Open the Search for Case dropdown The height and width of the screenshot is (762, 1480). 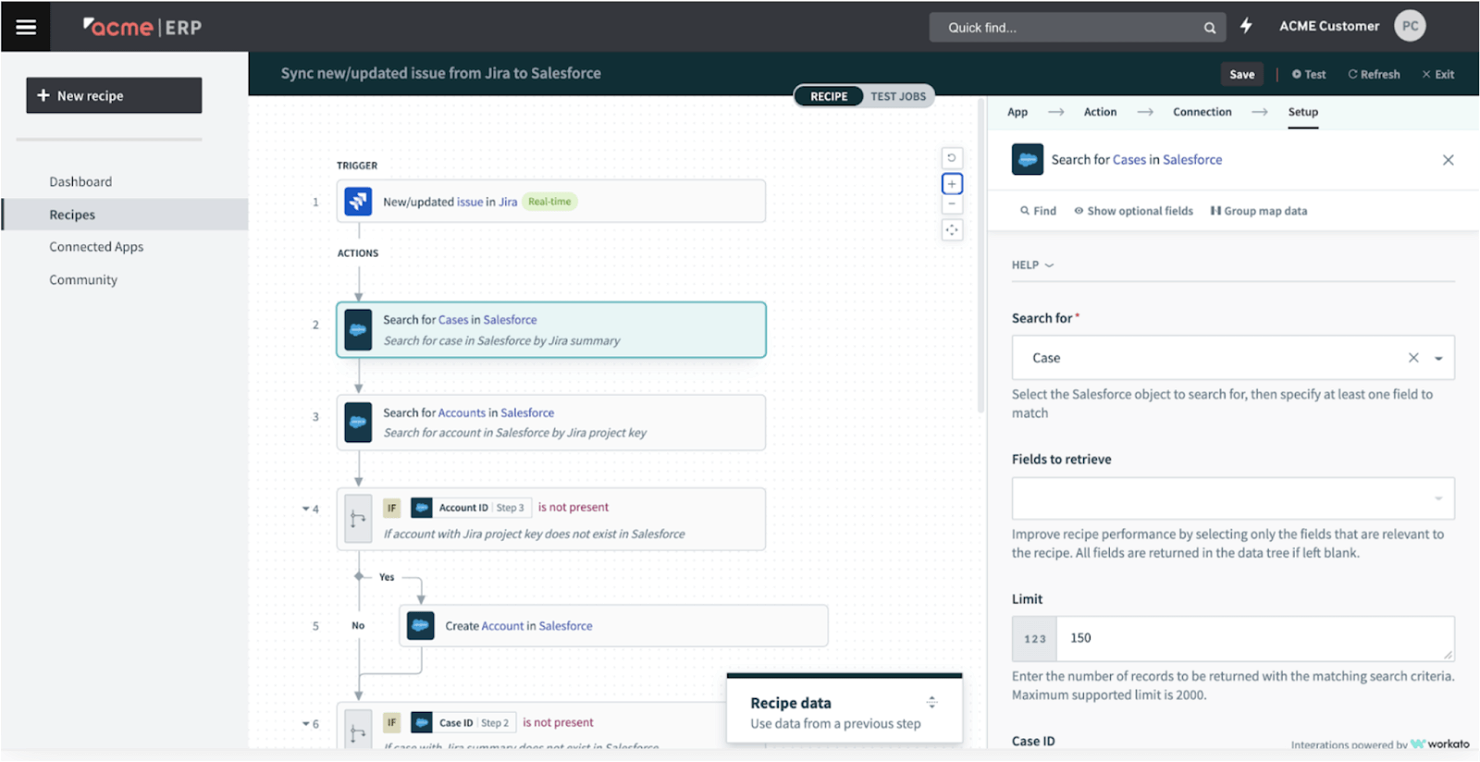click(1439, 357)
